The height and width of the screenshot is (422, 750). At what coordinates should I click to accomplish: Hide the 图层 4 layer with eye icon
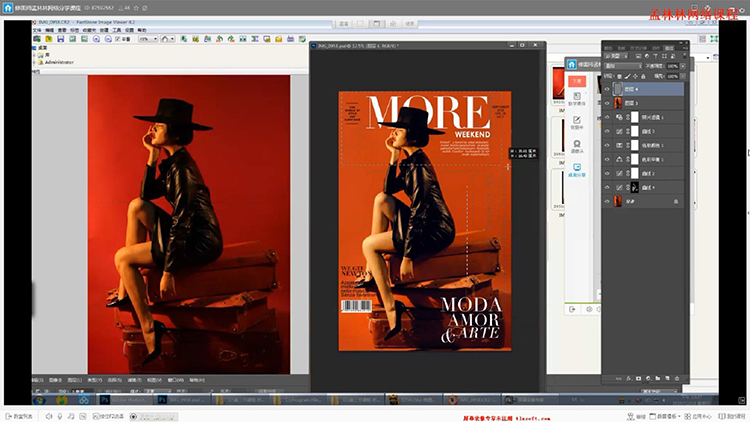[607, 89]
